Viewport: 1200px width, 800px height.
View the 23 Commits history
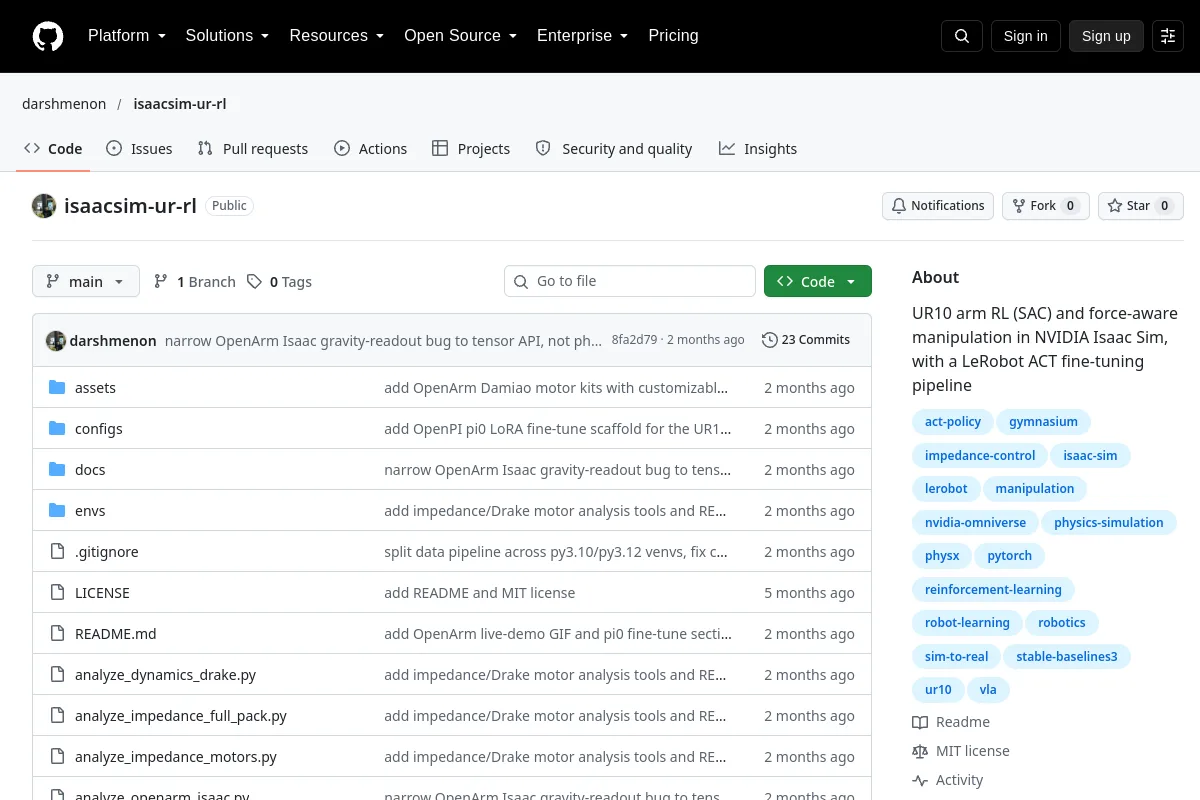(x=806, y=340)
